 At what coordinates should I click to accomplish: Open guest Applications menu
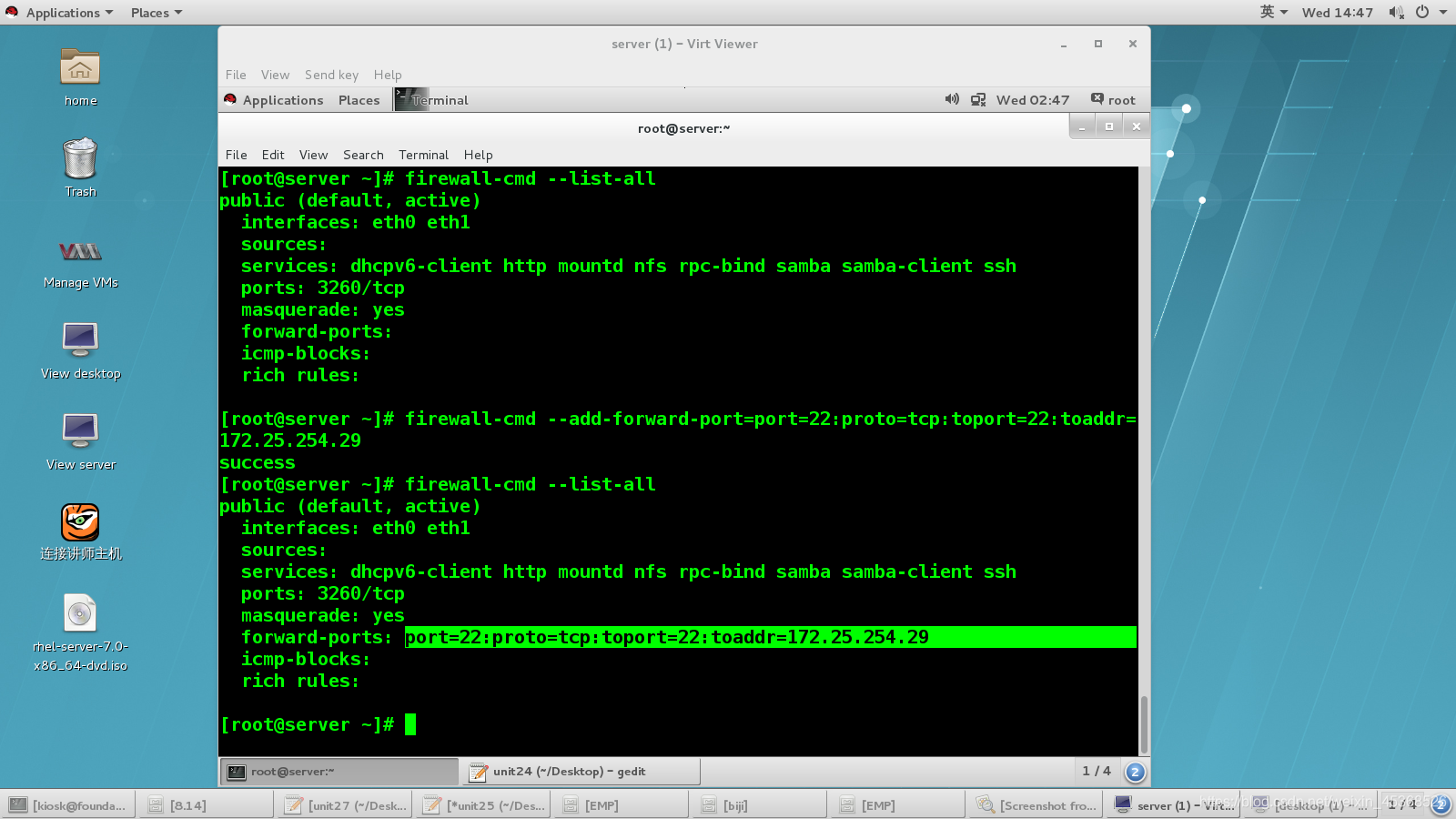pyautogui.click(x=273, y=99)
